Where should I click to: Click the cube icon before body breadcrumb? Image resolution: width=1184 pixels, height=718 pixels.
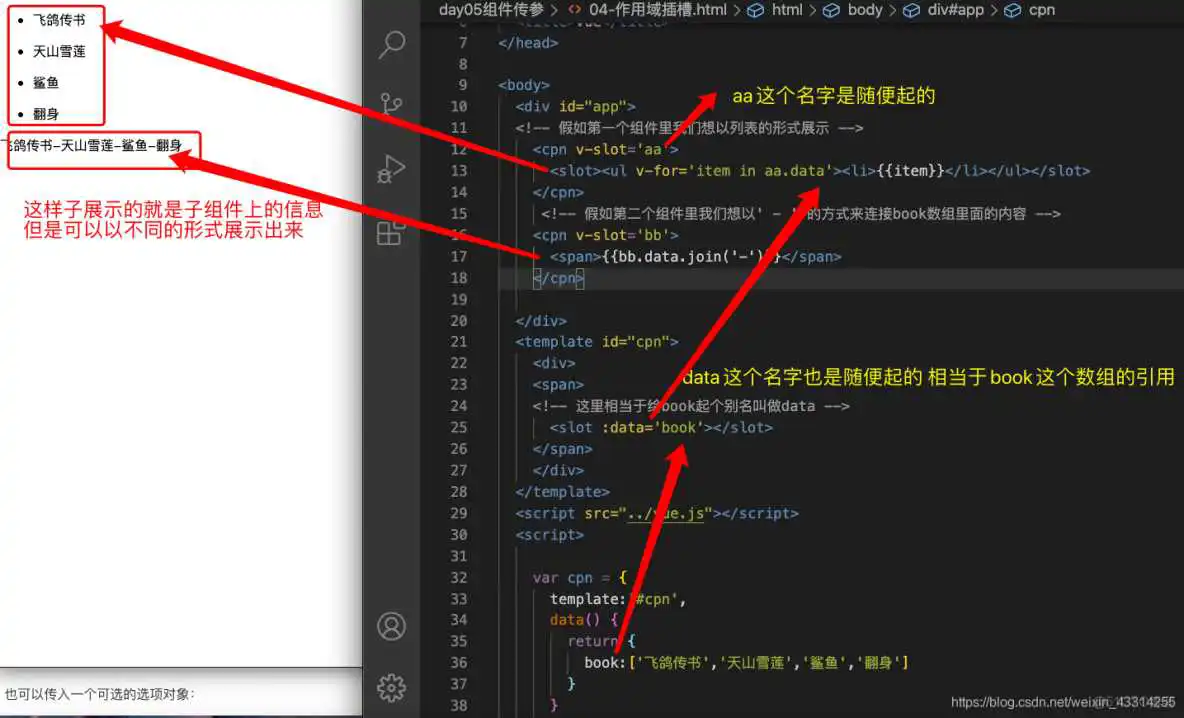[x=831, y=11]
